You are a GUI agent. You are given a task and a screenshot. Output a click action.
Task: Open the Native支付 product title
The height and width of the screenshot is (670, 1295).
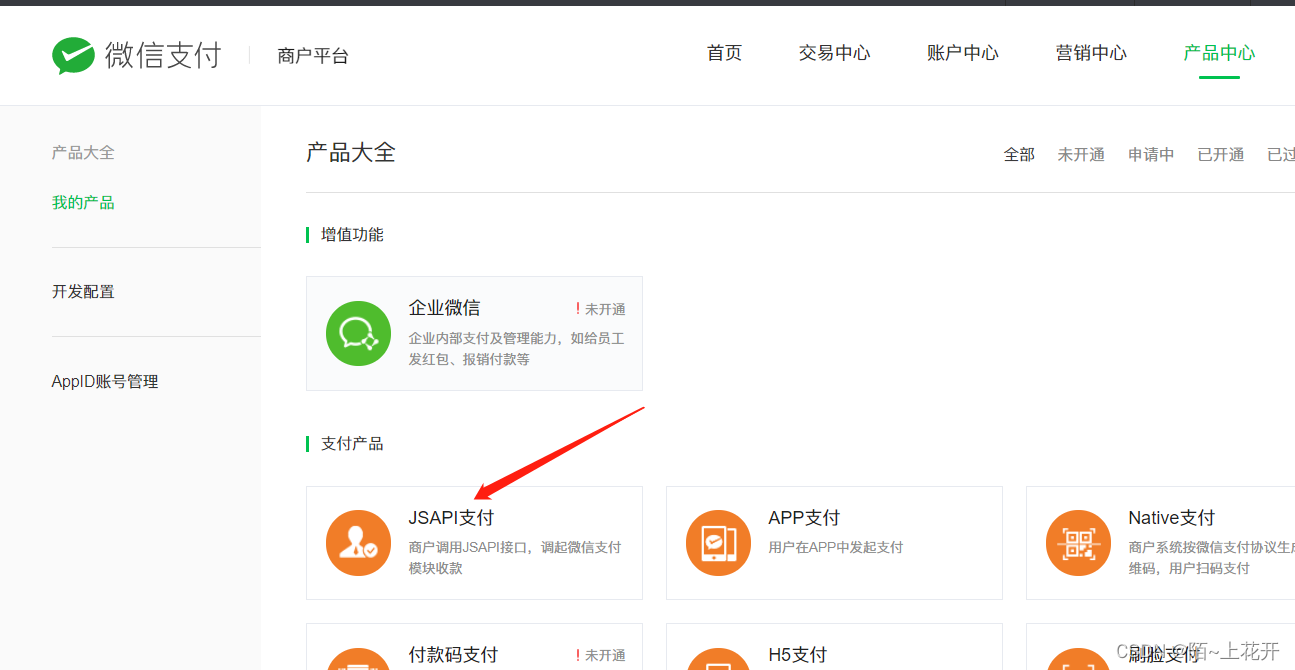pos(1171,518)
